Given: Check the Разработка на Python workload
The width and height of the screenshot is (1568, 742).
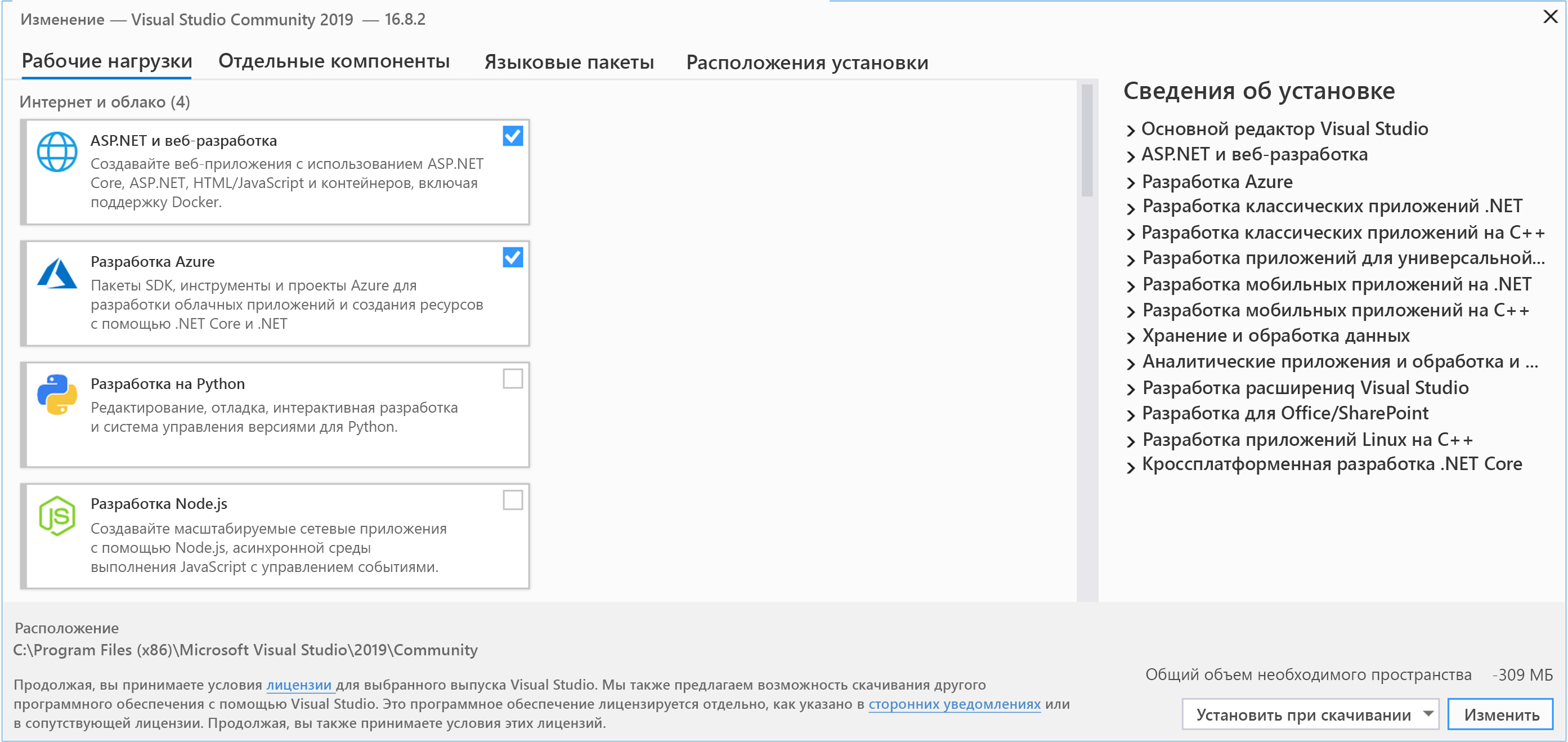Looking at the screenshot, I should point(513,379).
